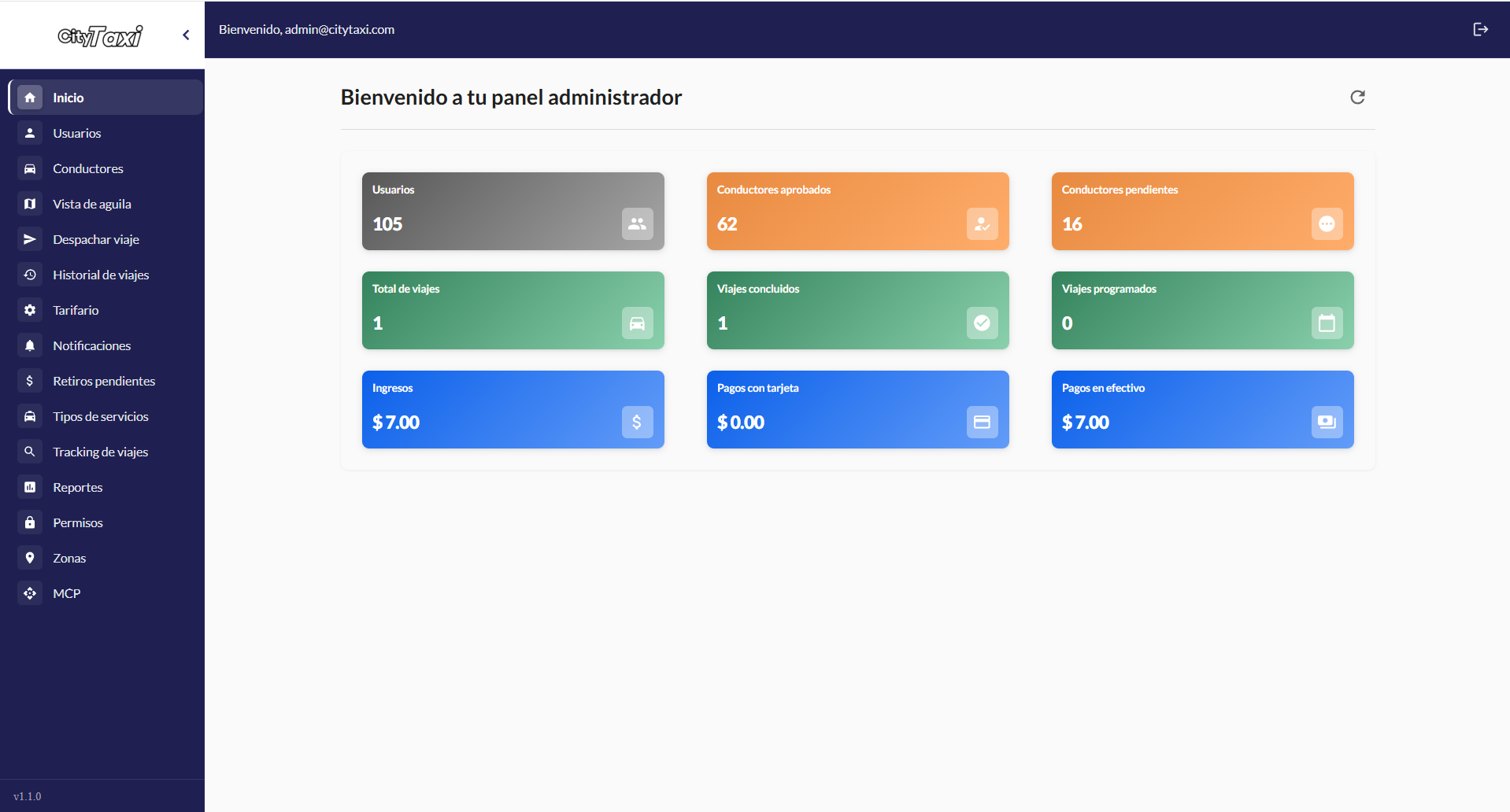Click the CityTaxi logo
Screen dimensions: 1510x812
100,35
